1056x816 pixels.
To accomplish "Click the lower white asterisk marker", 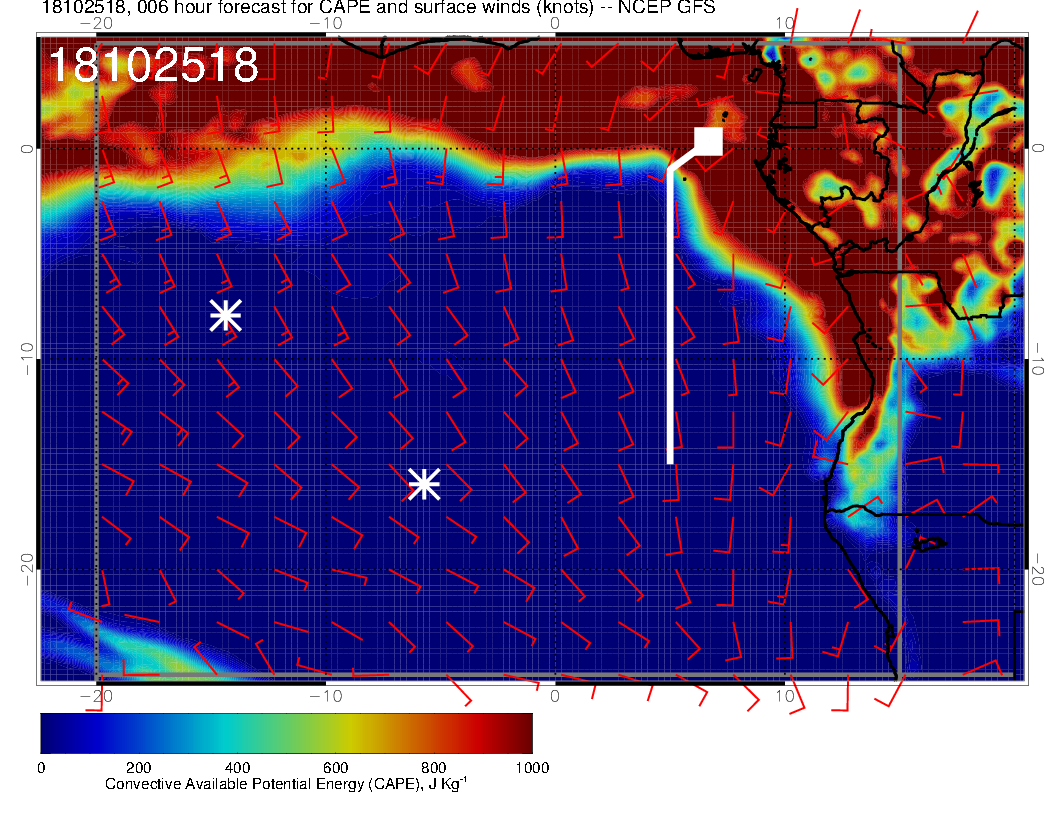I will pyautogui.click(x=424, y=484).
